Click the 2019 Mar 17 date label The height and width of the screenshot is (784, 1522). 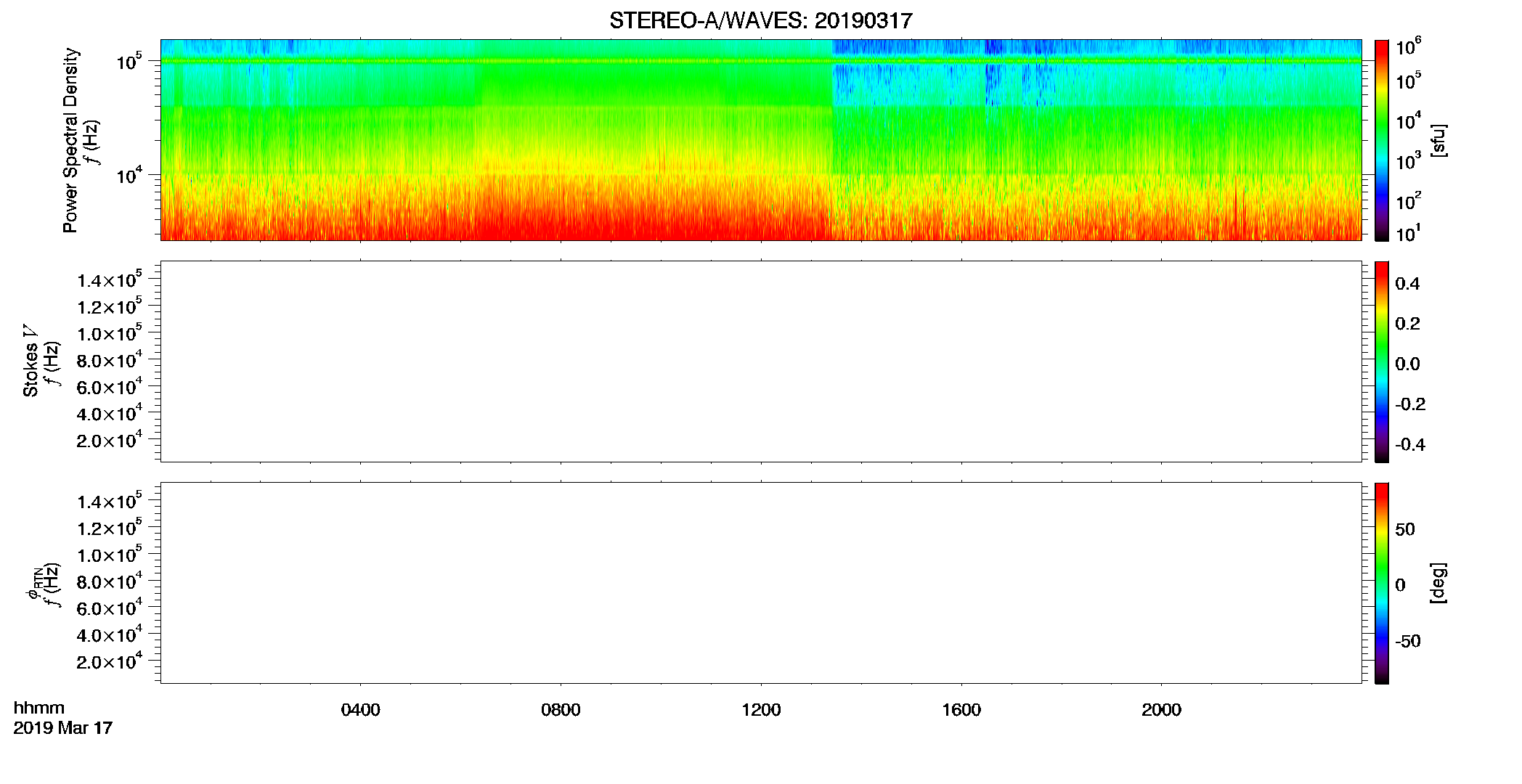(x=63, y=727)
